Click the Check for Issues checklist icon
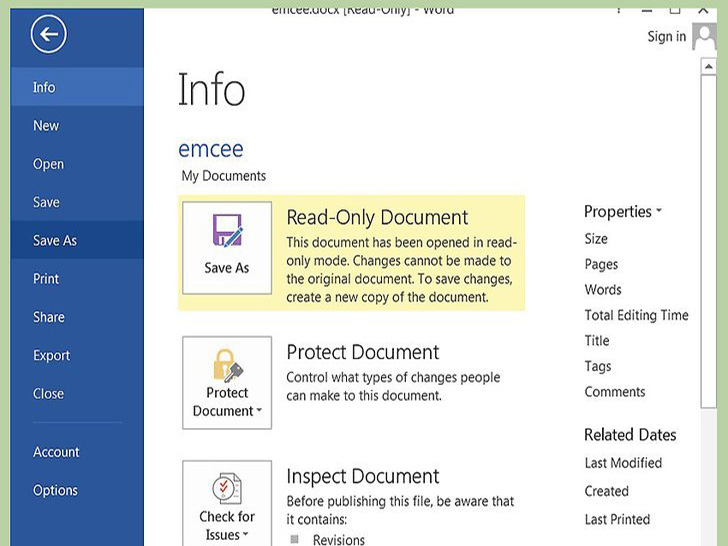 (227, 488)
